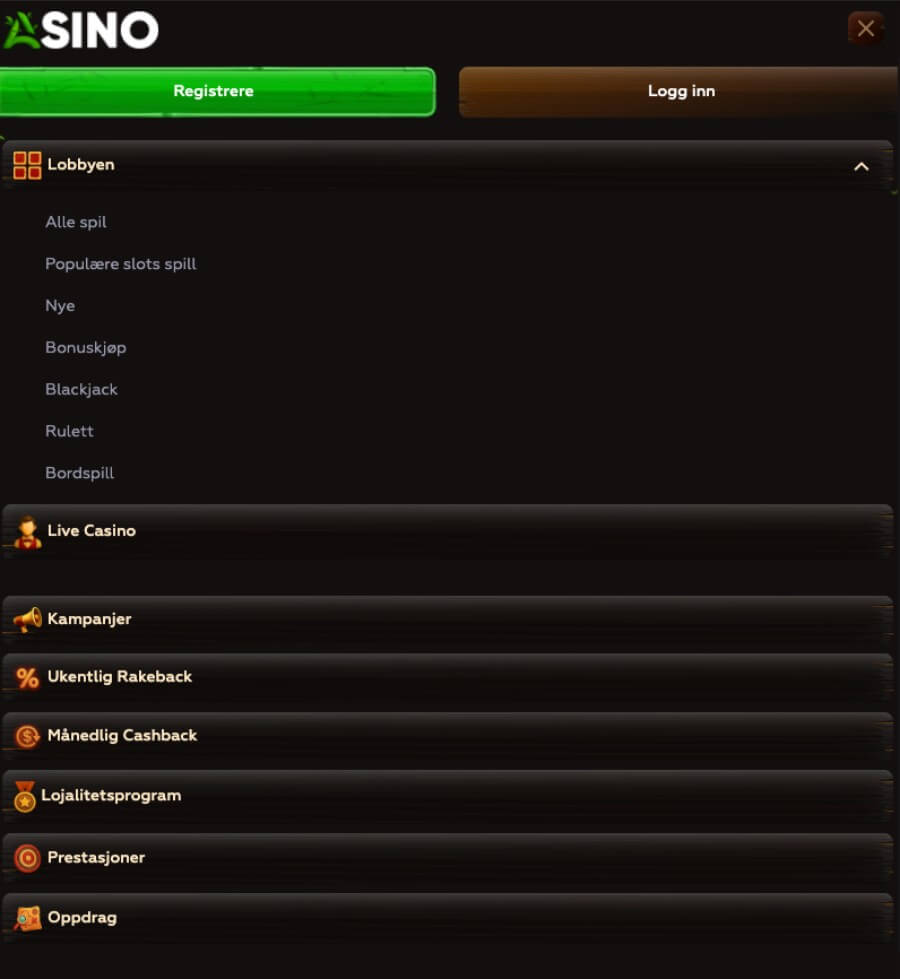Screen dimensions: 900x979
Task: Click the Asino logo
Action: 81,30
